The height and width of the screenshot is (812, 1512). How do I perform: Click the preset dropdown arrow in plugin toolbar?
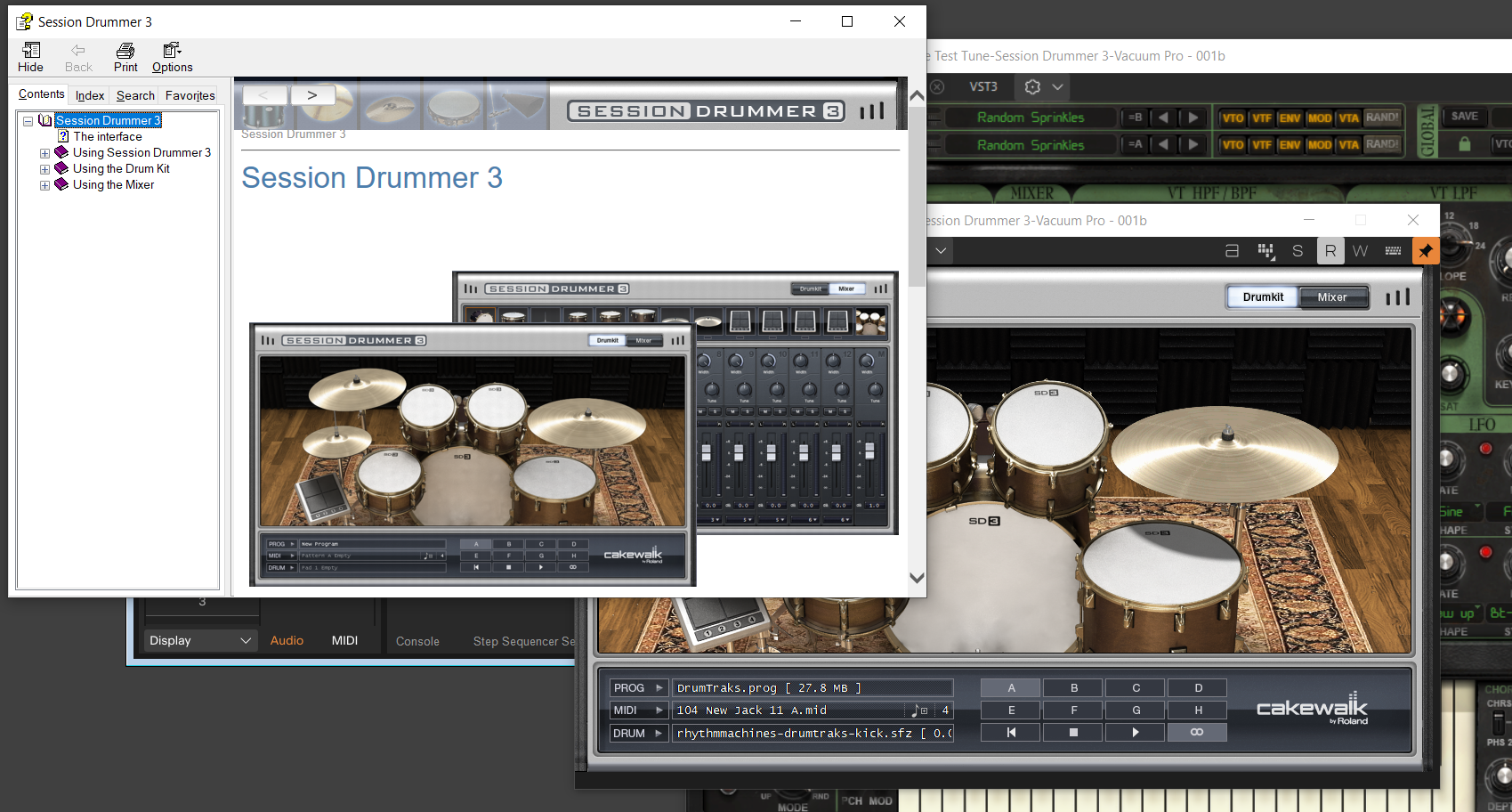(941, 251)
